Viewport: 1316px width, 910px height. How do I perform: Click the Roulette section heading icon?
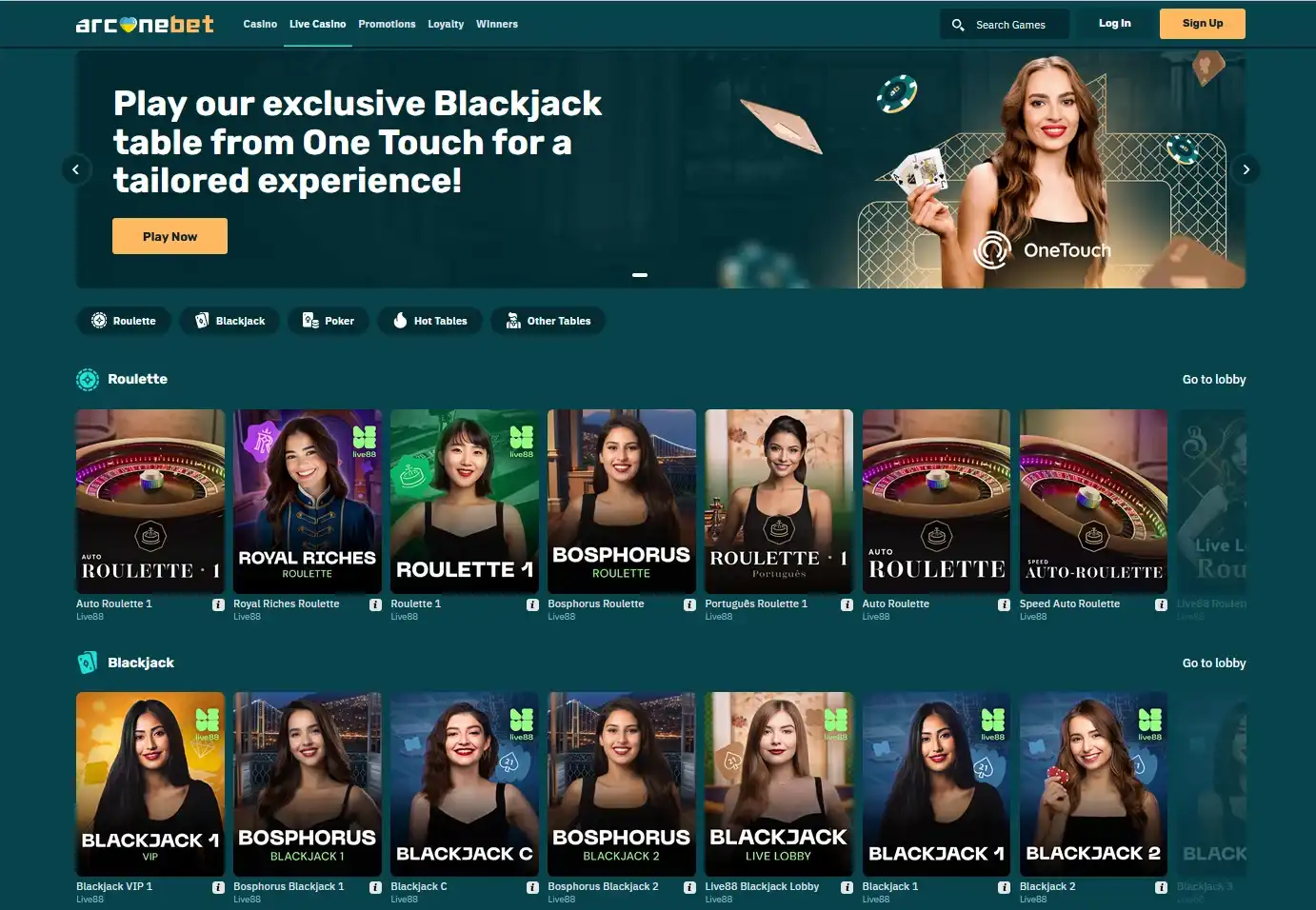tap(88, 380)
